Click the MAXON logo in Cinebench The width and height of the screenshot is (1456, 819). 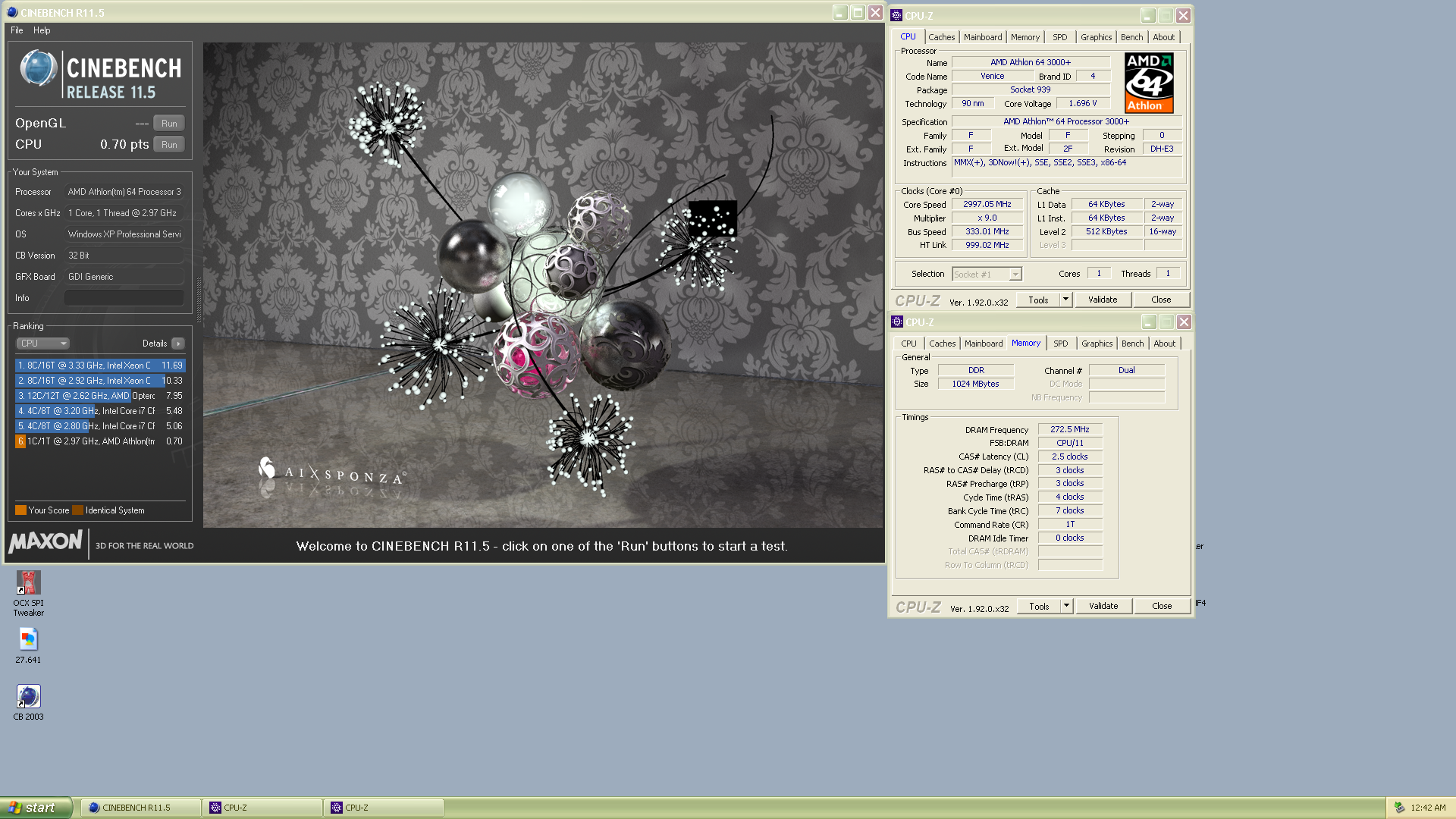click(x=45, y=541)
